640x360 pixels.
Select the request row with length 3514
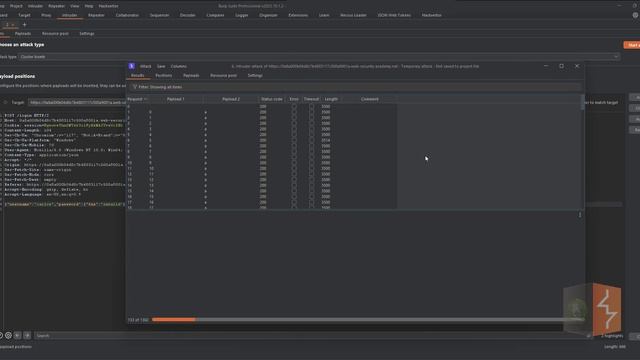tap(261, 140)
